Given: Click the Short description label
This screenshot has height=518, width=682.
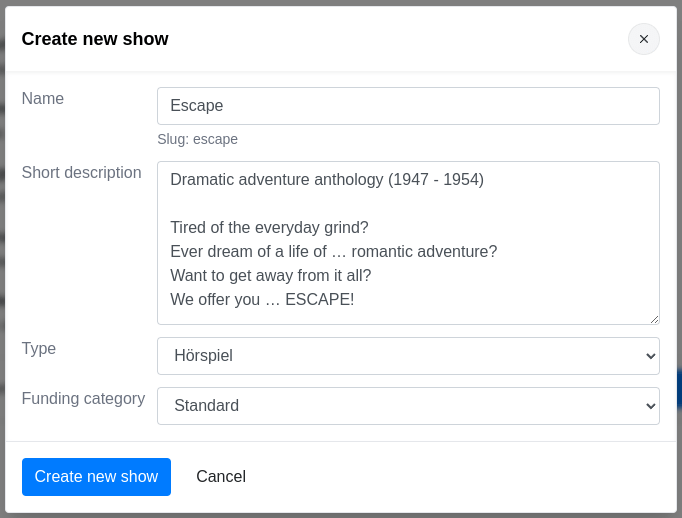Looking at the screenshot, I should (x=81, y=173).
